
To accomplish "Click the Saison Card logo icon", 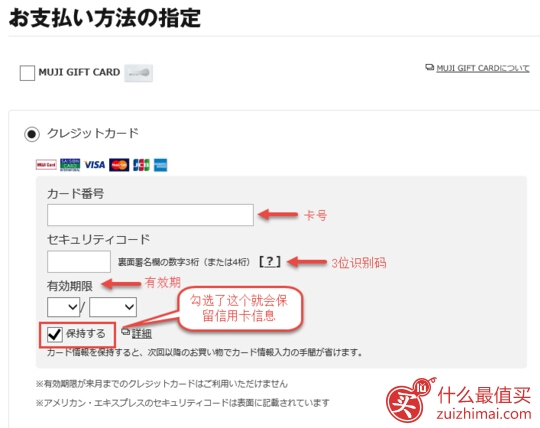I will click(x=70, y=165).
